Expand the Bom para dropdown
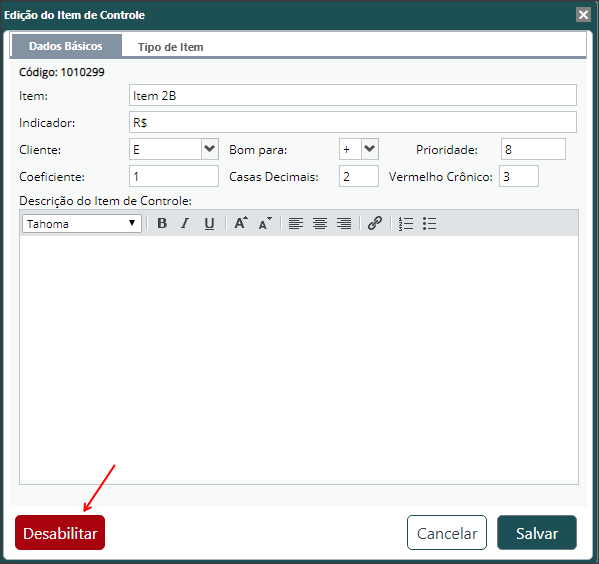Image resolution: width=599 pixels, height=564 pixels. [x=370, y=149]
